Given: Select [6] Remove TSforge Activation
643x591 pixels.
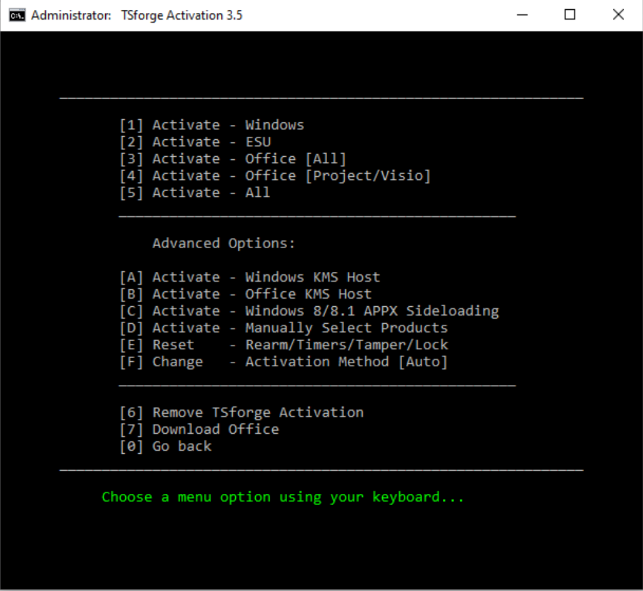Looking at the screenshot, I should tap(242, 413).
